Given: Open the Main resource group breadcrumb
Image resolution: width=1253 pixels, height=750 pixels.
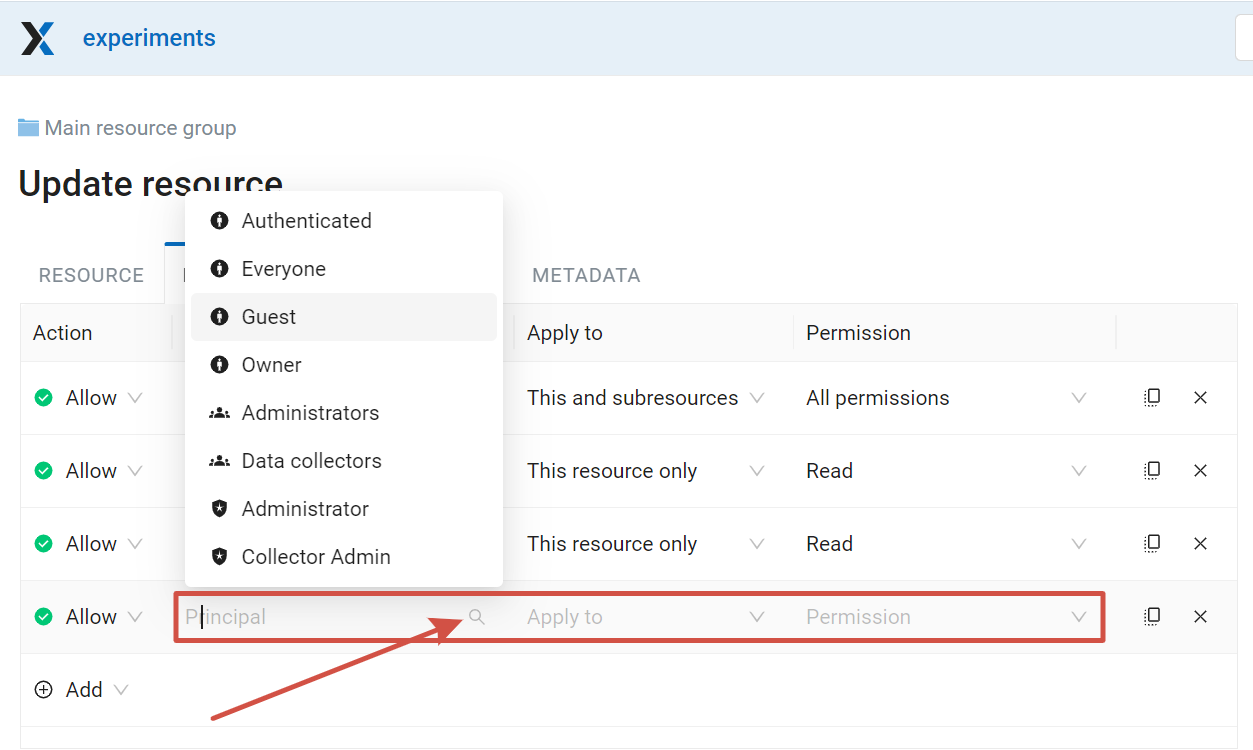Looking at the screenshot, I should point(140,128).
